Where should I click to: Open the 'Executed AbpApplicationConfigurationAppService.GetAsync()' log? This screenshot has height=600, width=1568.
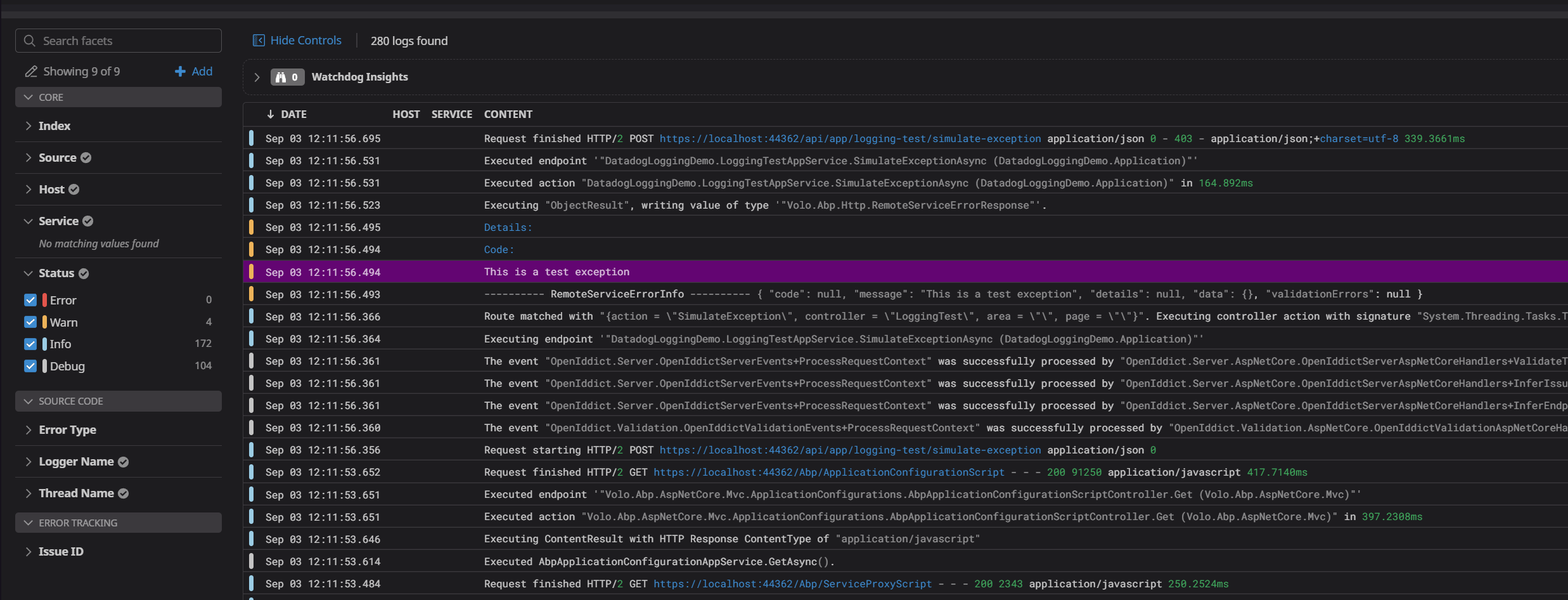906,561
